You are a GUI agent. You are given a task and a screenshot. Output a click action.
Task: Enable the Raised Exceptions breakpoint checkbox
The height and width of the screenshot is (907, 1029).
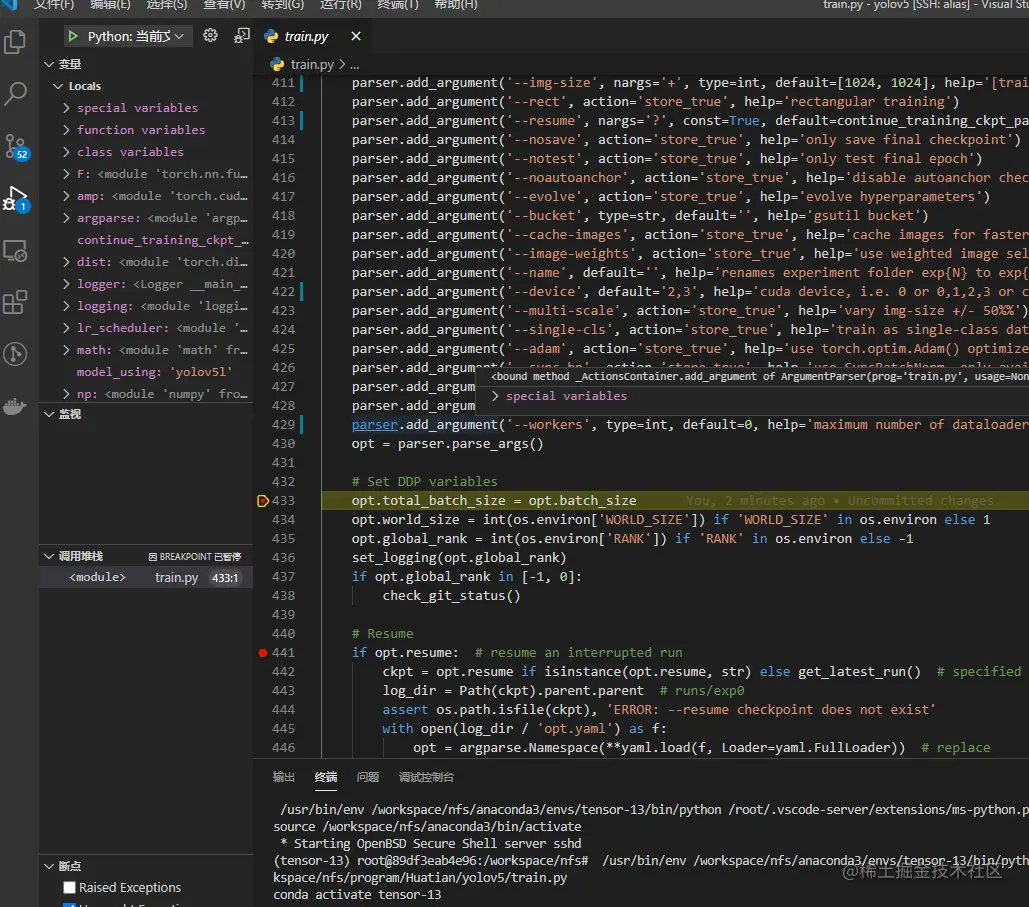(69, 887)
